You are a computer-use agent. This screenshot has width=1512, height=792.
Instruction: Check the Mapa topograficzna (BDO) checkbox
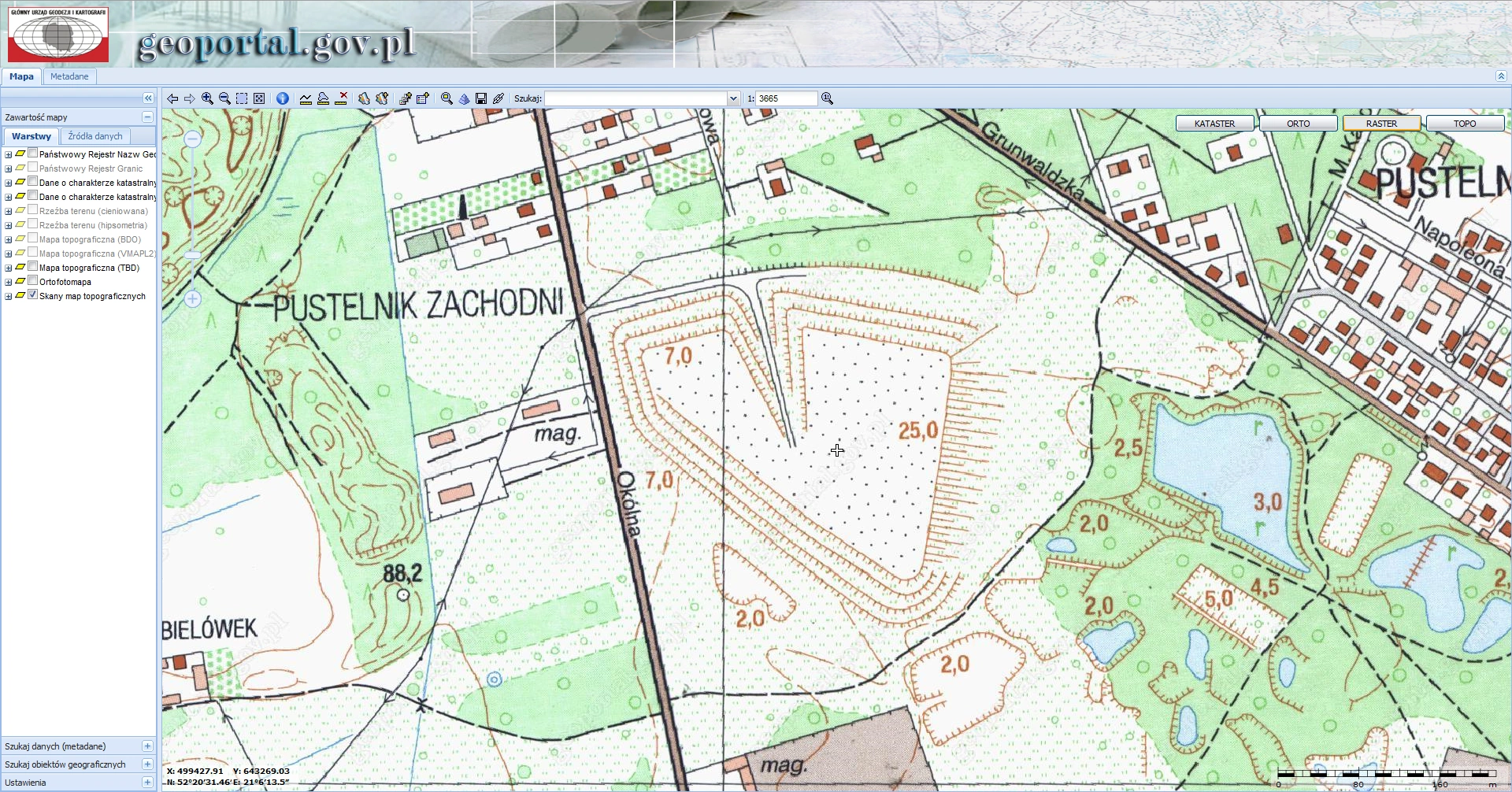coord(33,239)
